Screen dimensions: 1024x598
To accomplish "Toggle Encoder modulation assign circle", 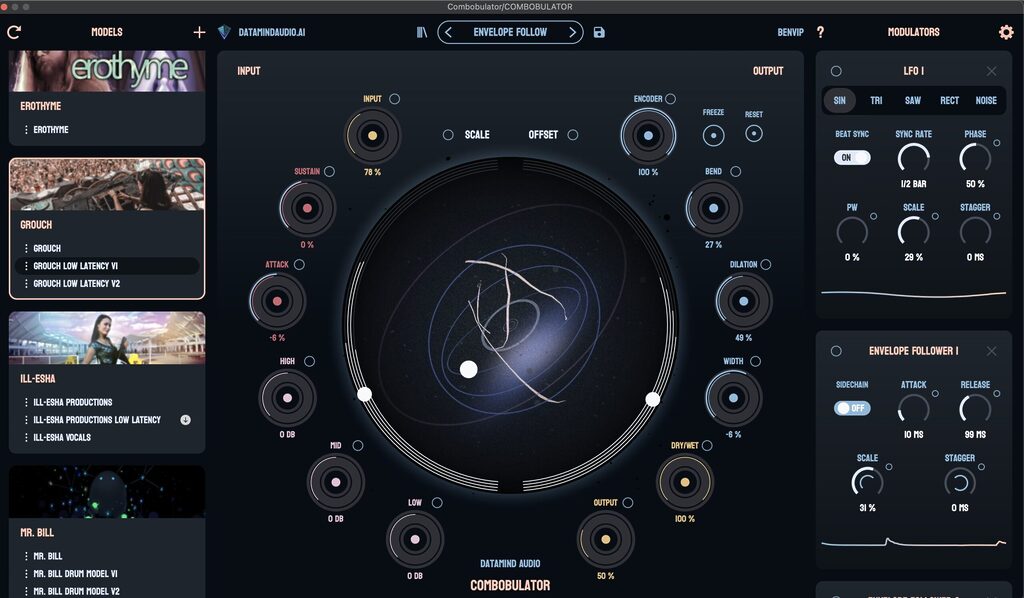I will 670,99.
